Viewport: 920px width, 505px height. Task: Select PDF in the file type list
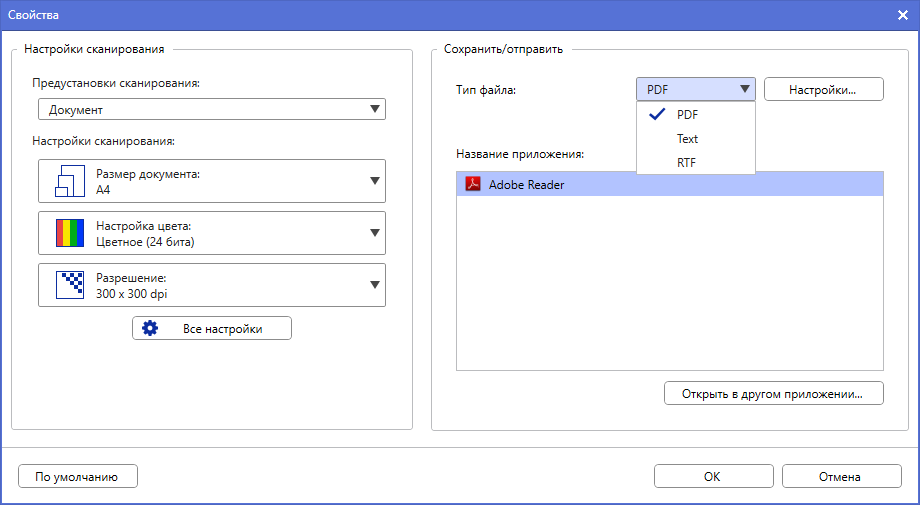point(696,114)
